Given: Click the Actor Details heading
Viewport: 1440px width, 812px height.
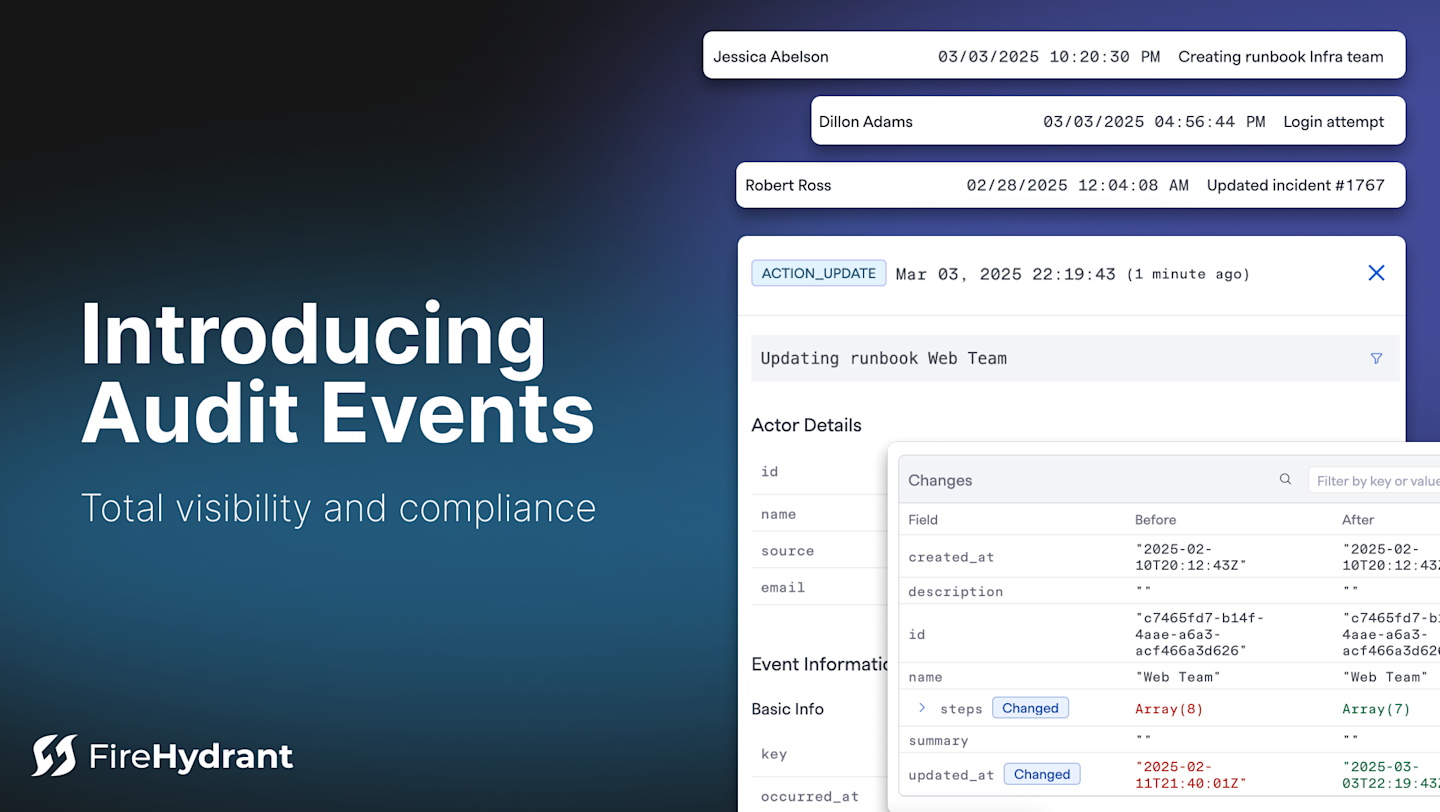Looking at the screenshot, I should [806, 425].
